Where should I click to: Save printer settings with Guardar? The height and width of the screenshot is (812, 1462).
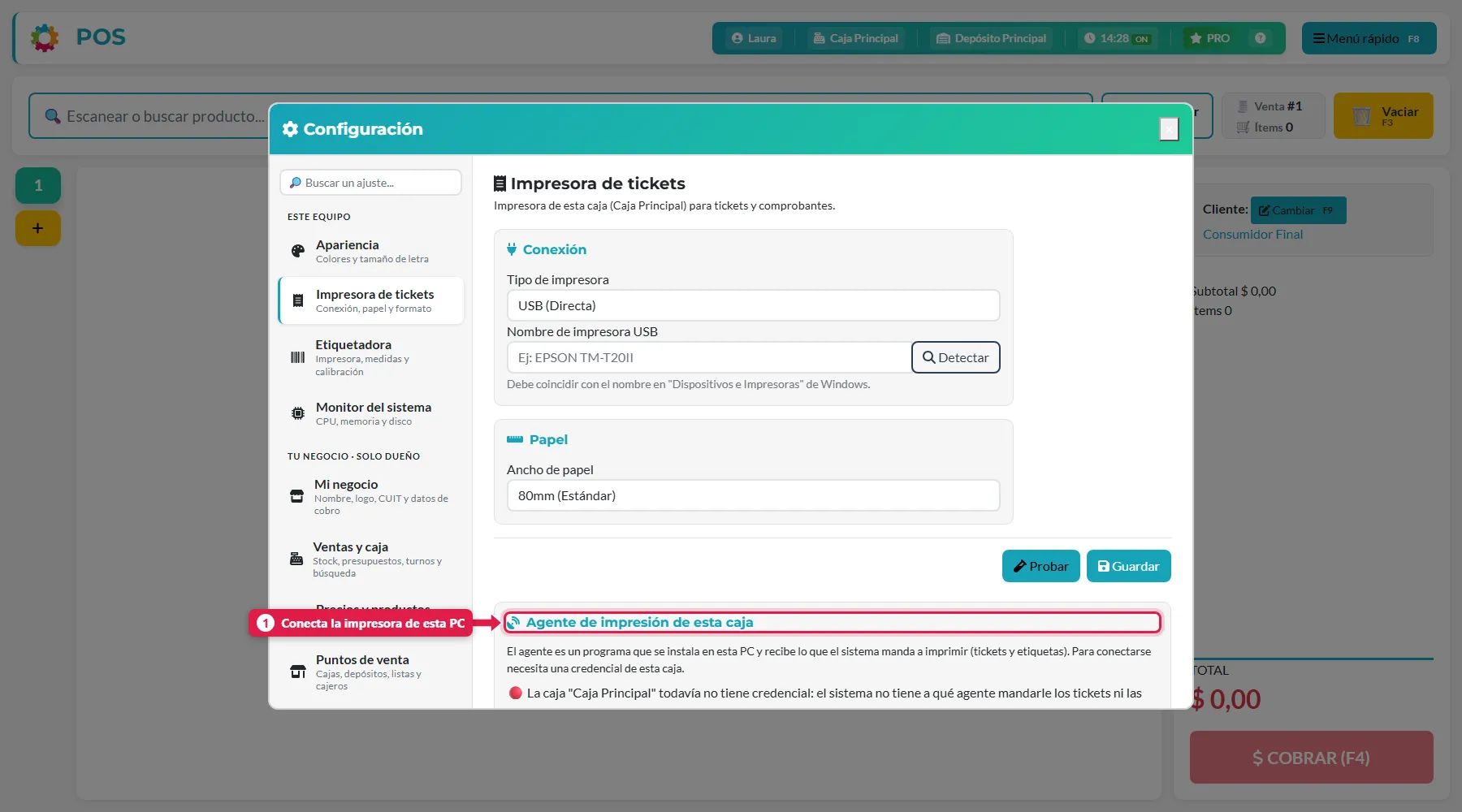pyautogui.click(x=1128, y=566)
